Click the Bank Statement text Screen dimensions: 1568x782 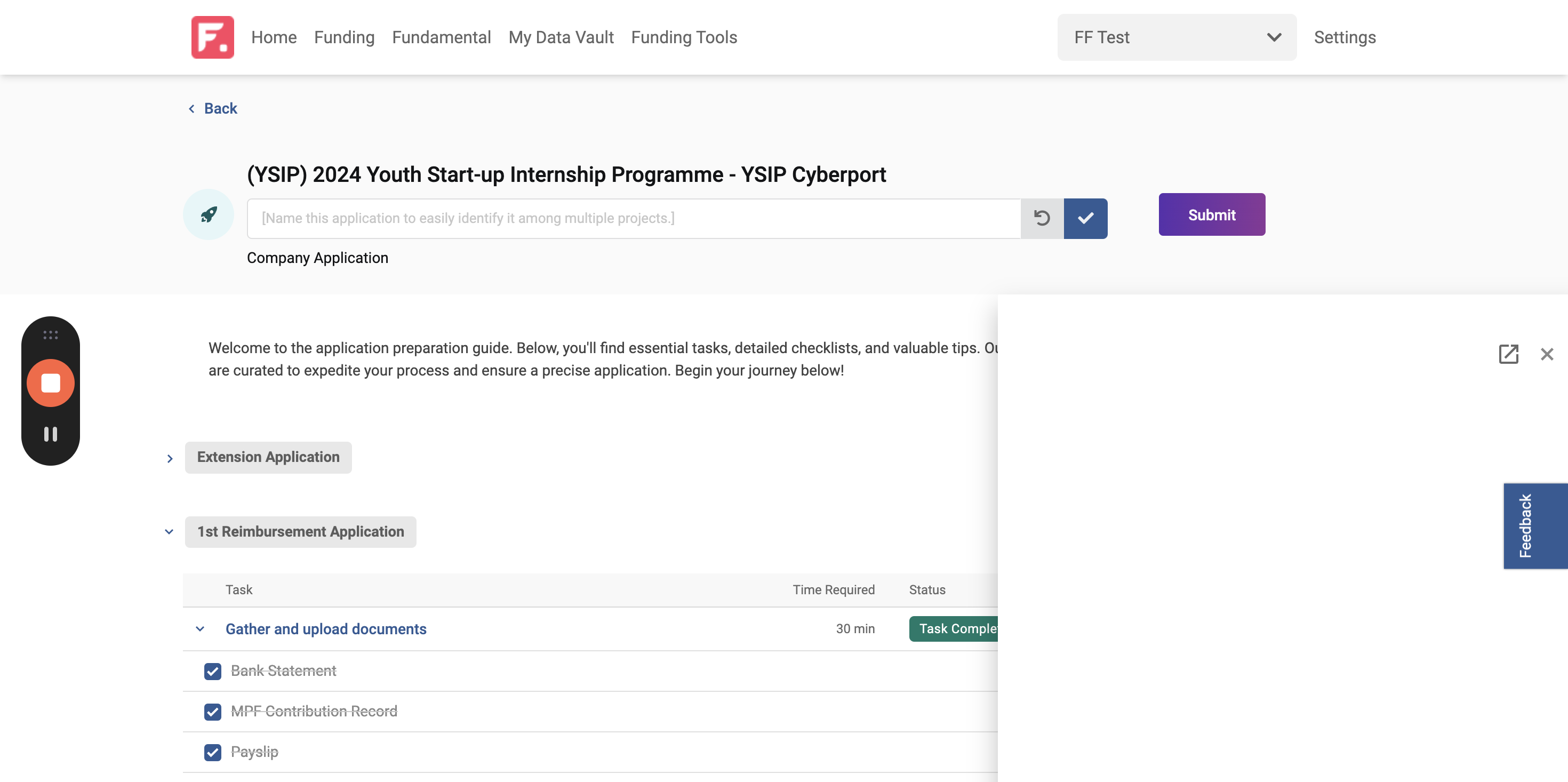click(284, 671)
